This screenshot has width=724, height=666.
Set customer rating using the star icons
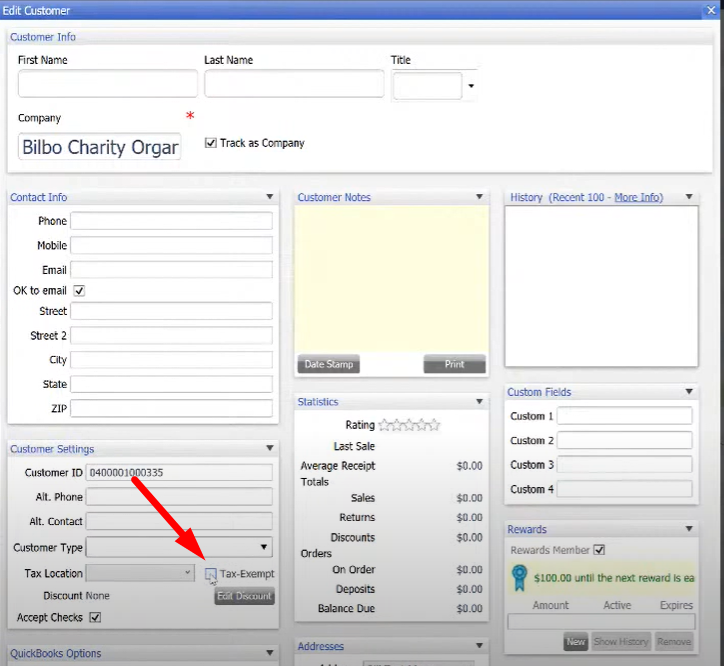tap(409, 424)
